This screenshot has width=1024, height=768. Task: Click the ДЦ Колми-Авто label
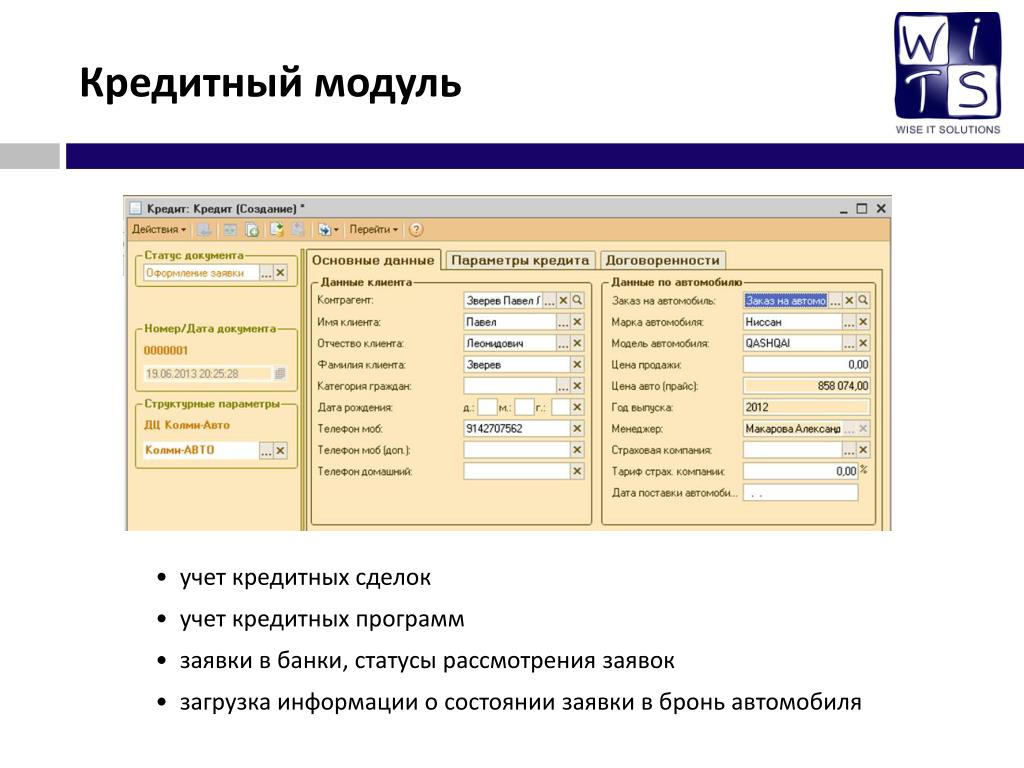point(187,425)
